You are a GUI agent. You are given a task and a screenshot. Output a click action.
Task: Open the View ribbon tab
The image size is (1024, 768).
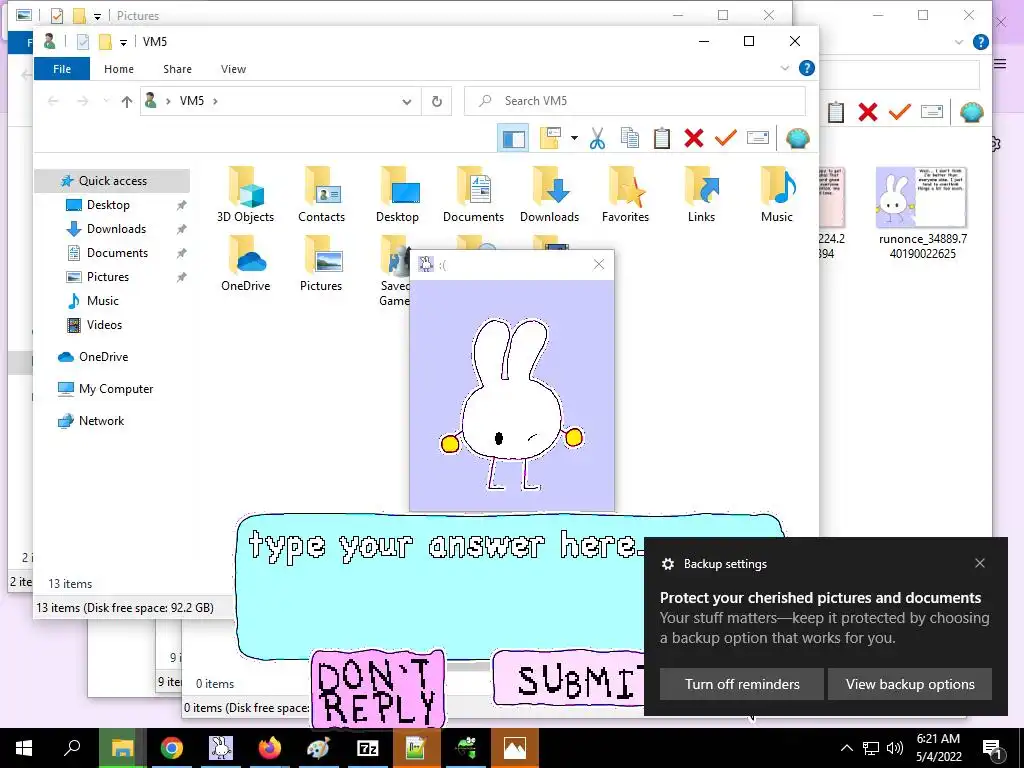click(x=233, y=69)
